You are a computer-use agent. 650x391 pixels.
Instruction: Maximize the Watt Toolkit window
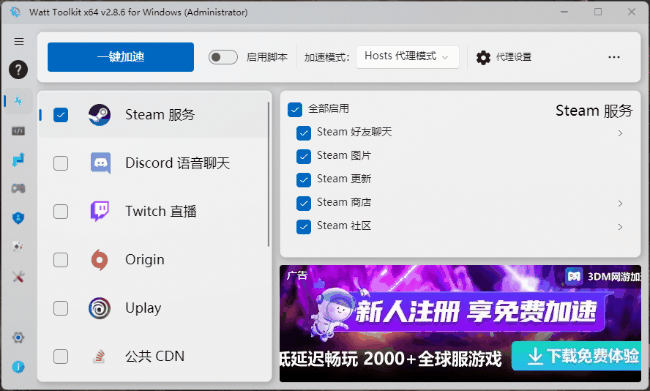point(598,12)
